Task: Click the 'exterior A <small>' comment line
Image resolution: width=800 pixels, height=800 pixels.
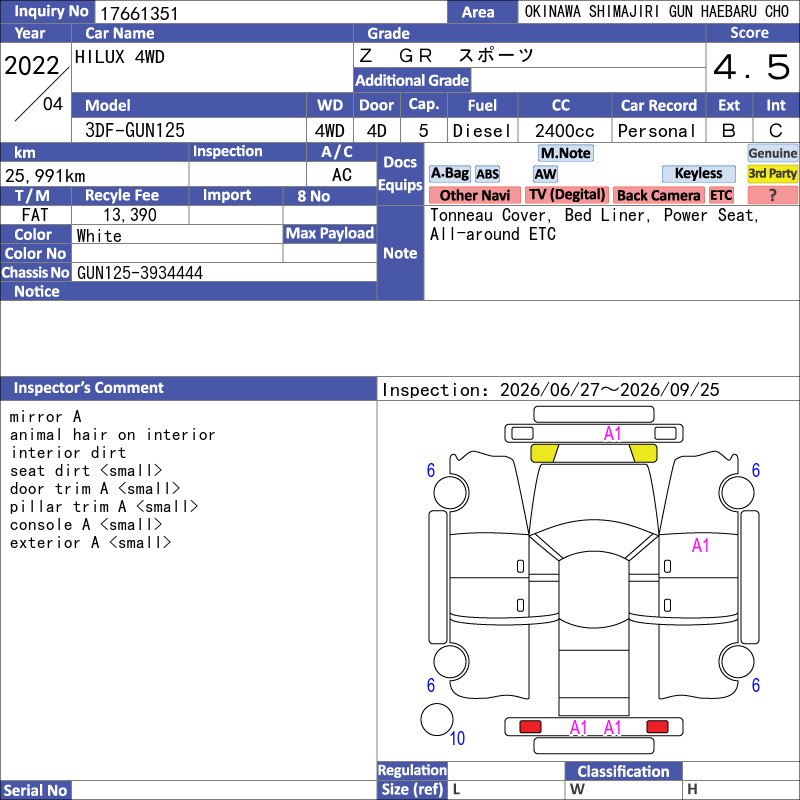Action: 90,543
